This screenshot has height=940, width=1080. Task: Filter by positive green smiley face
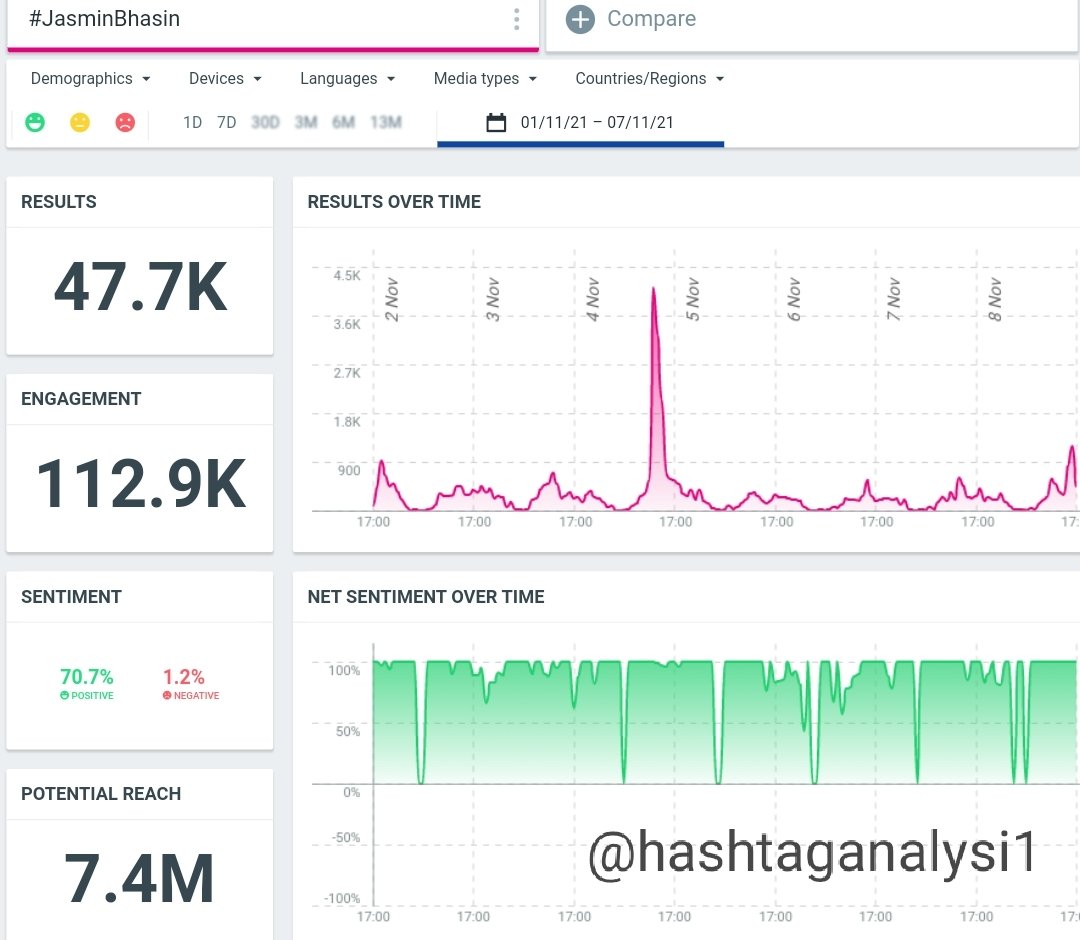35,123
